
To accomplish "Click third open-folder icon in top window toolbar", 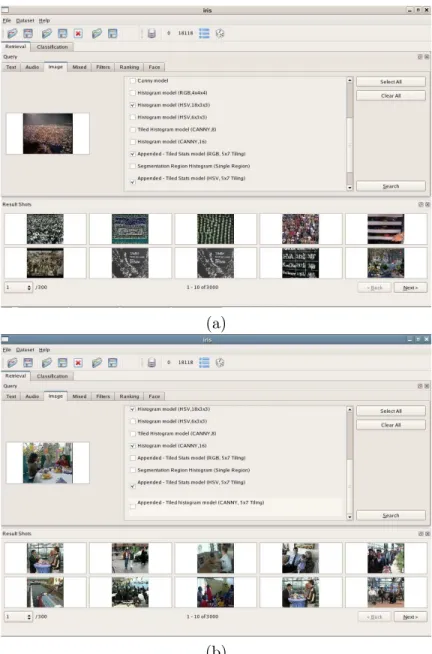I will (97, 33).
